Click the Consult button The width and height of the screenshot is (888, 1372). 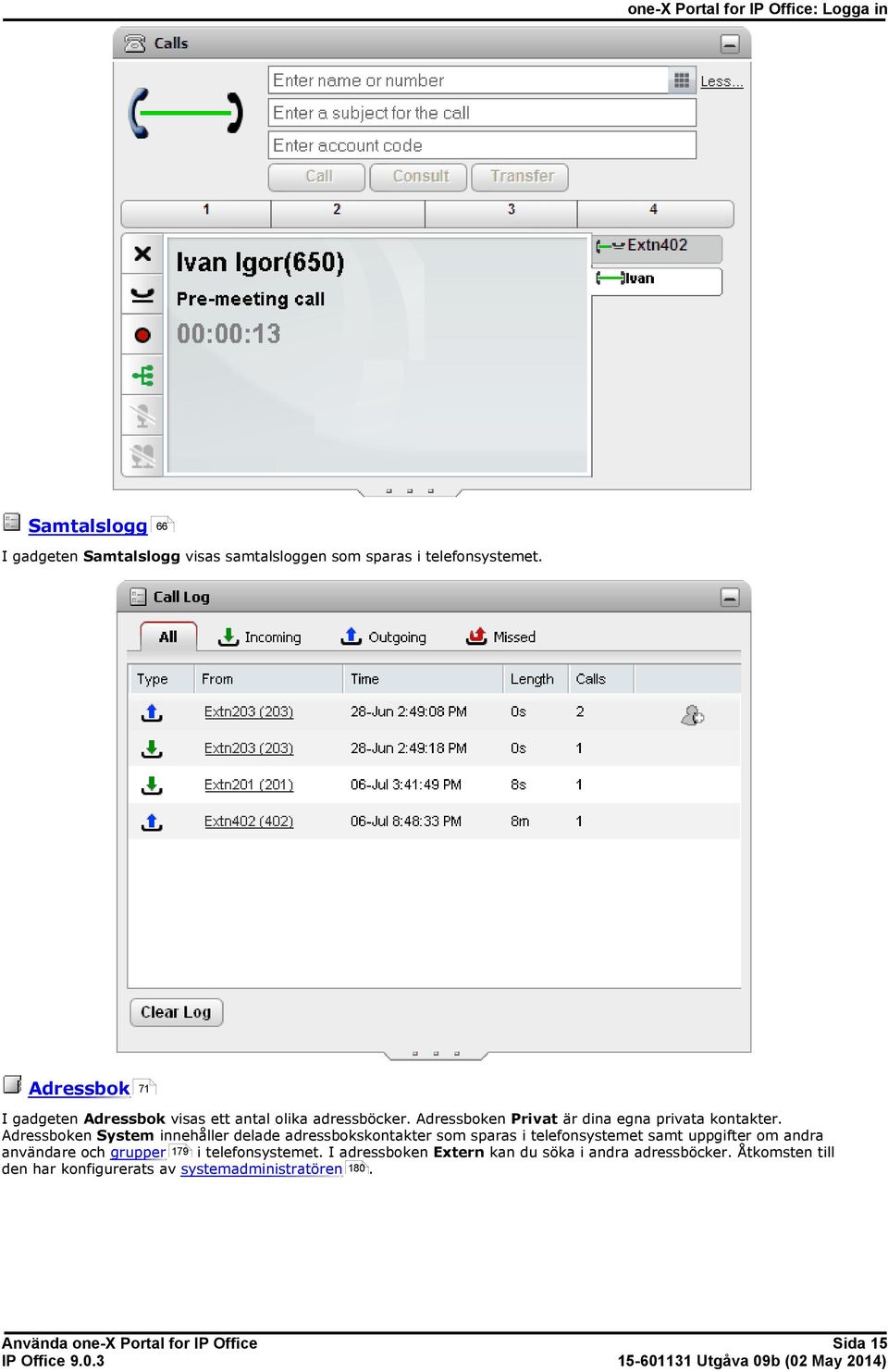click(420, 177)
